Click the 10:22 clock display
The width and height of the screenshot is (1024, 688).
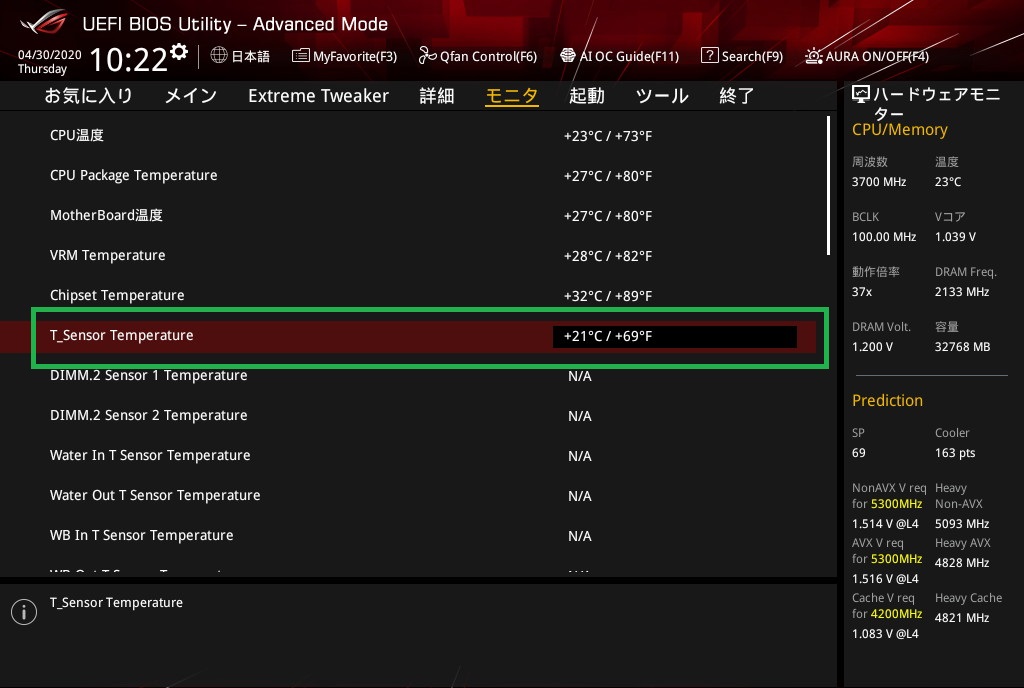pyautogui.click(x=129, y=60)
